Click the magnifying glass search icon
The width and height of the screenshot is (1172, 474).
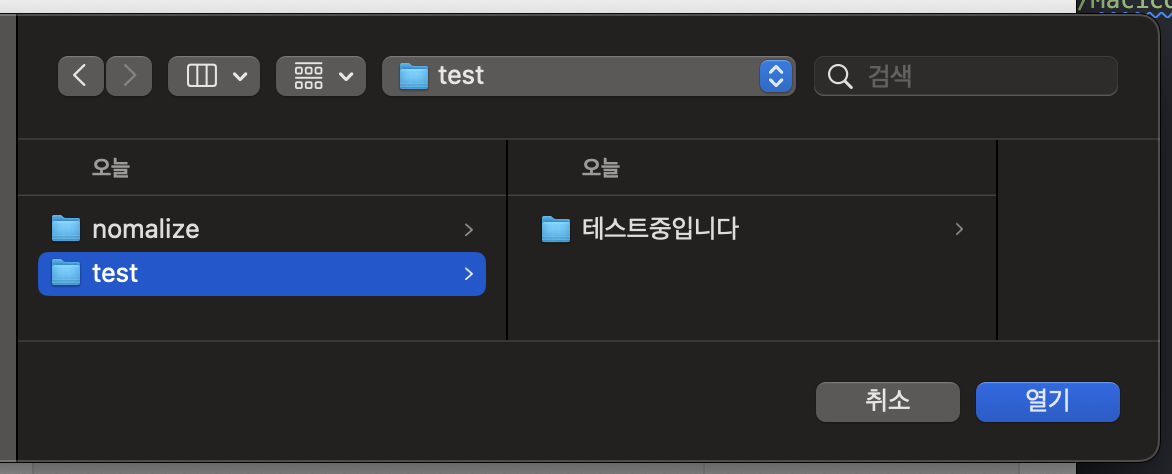840,76
